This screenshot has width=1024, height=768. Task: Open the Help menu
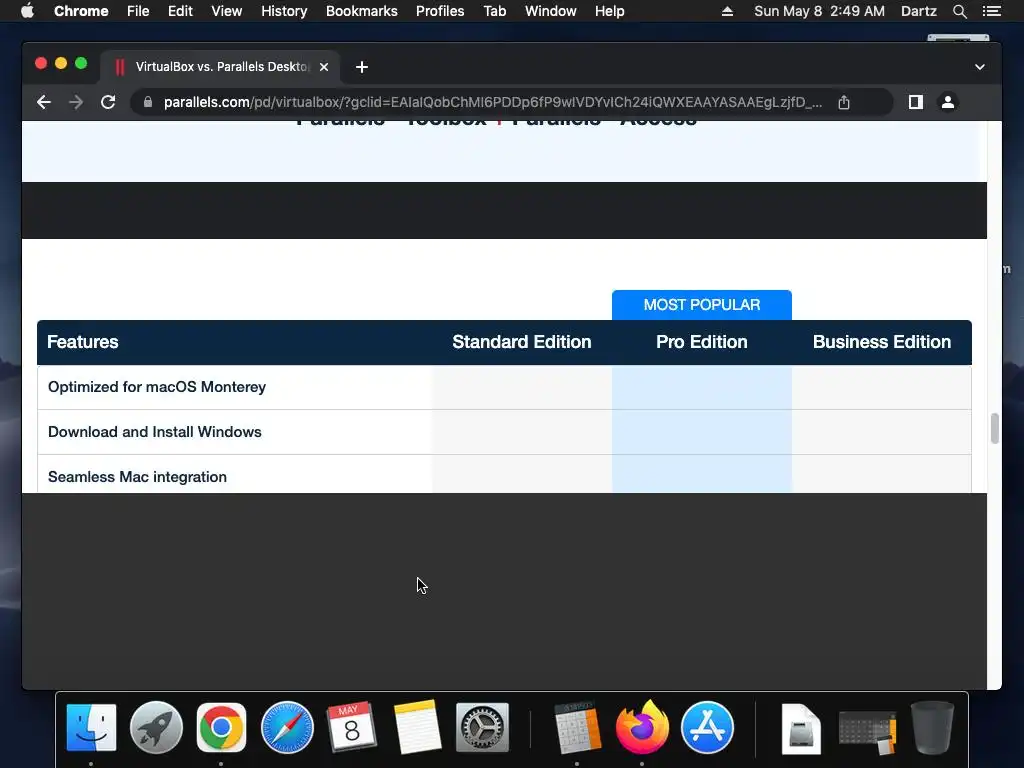609,11
